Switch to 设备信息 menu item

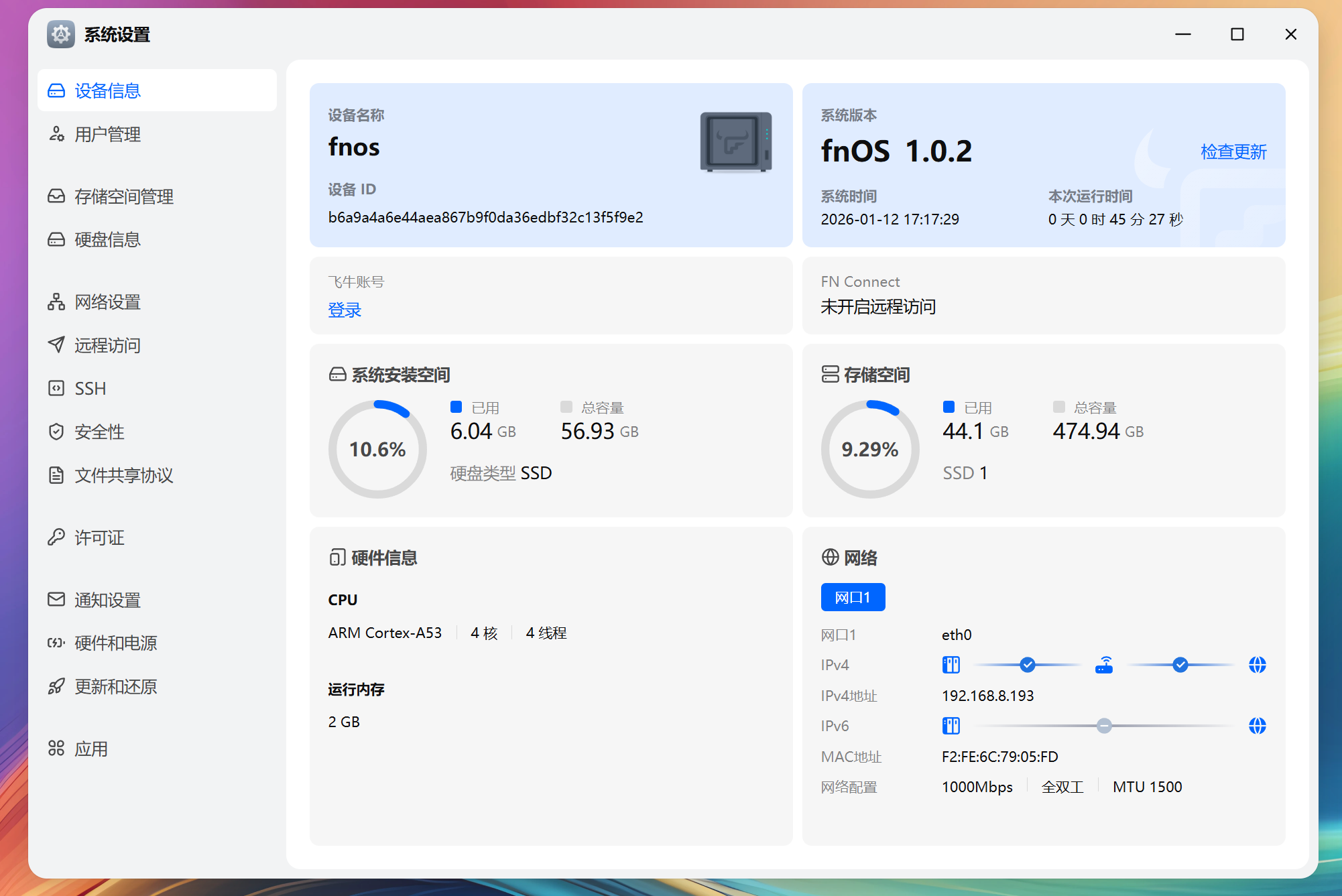click(107, 90)
